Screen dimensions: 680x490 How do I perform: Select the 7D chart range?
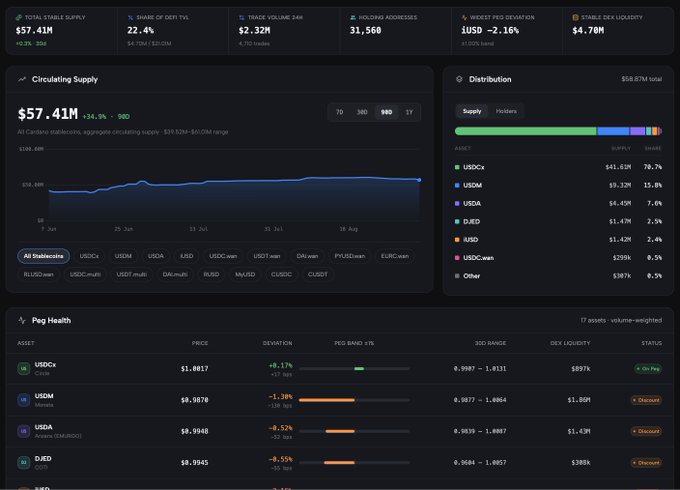(340, 112)
